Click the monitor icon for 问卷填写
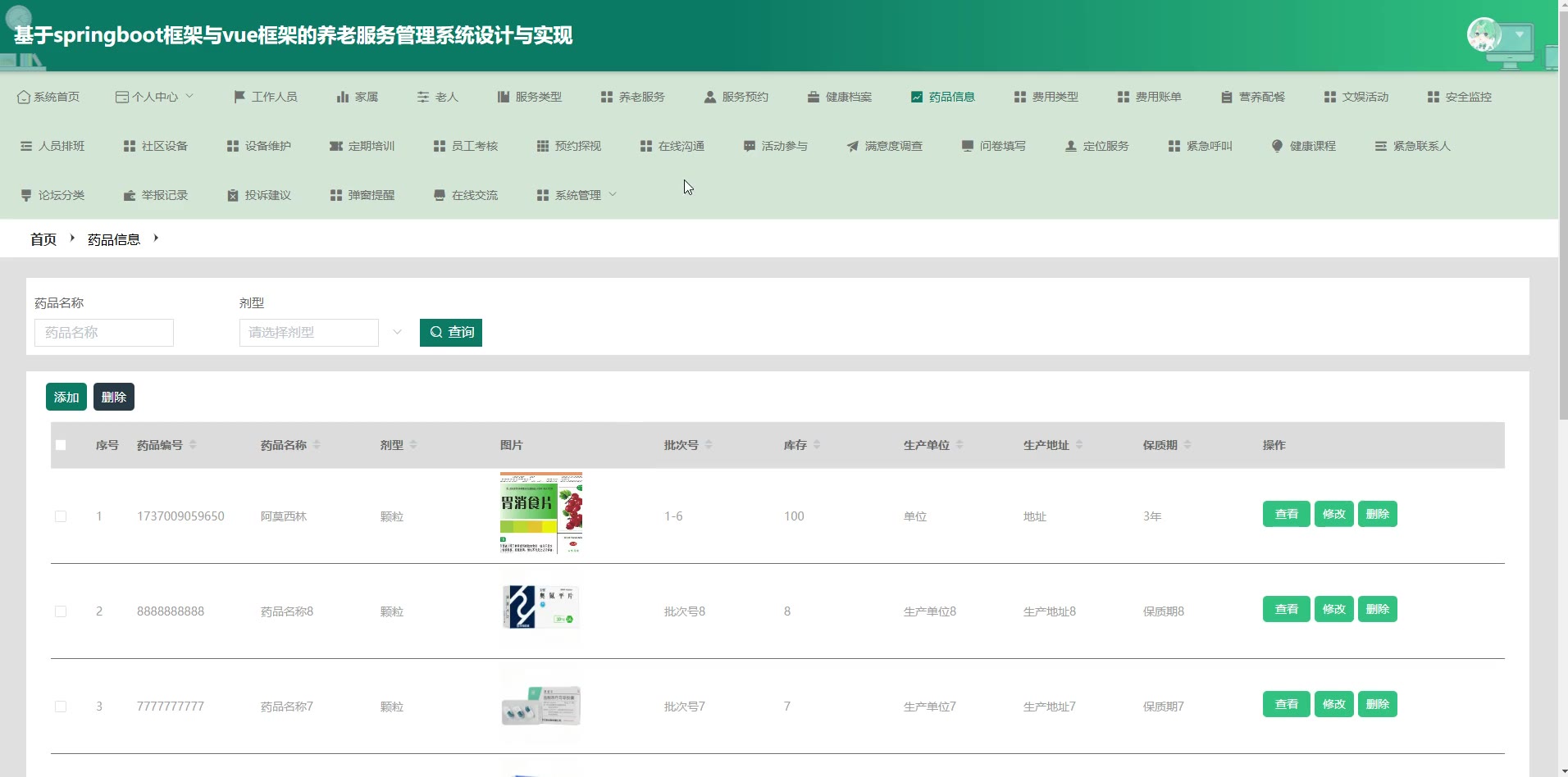 point(968,146)
